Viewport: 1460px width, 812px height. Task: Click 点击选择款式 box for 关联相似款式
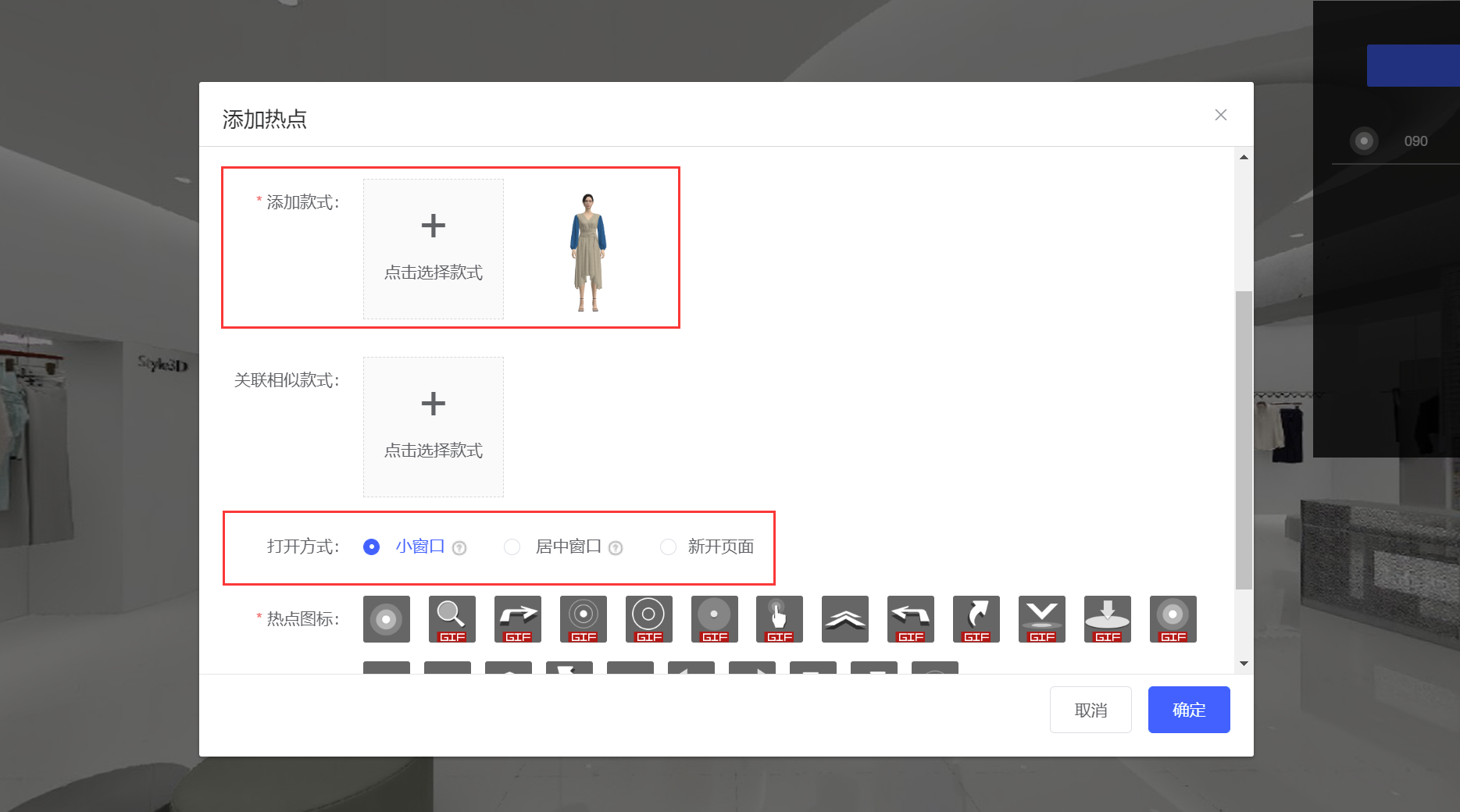pyautogui.click(x=434, y=427)
